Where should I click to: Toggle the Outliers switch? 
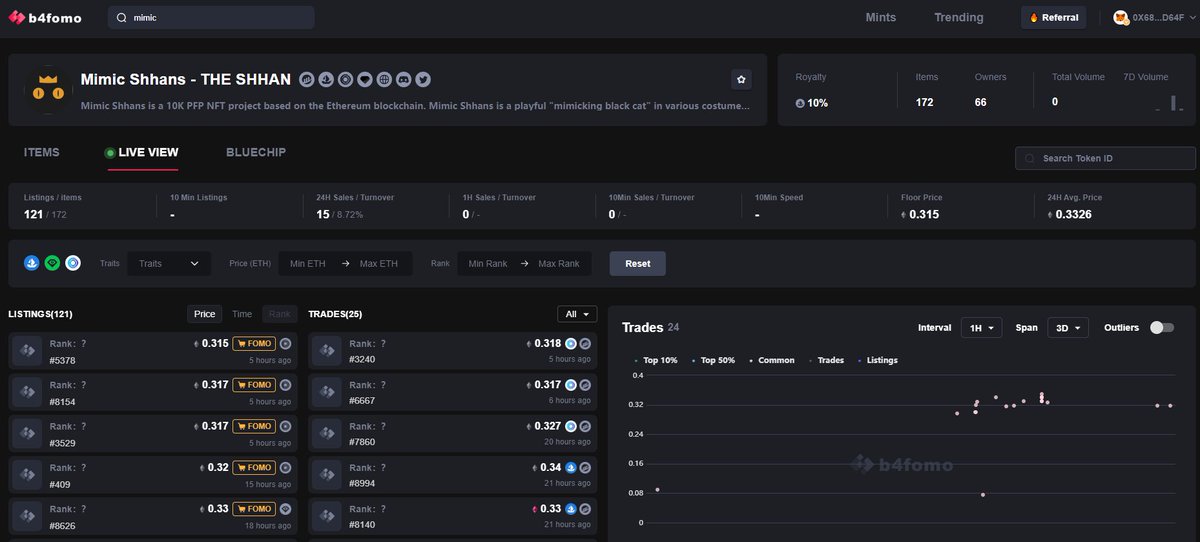point(1161,328)
